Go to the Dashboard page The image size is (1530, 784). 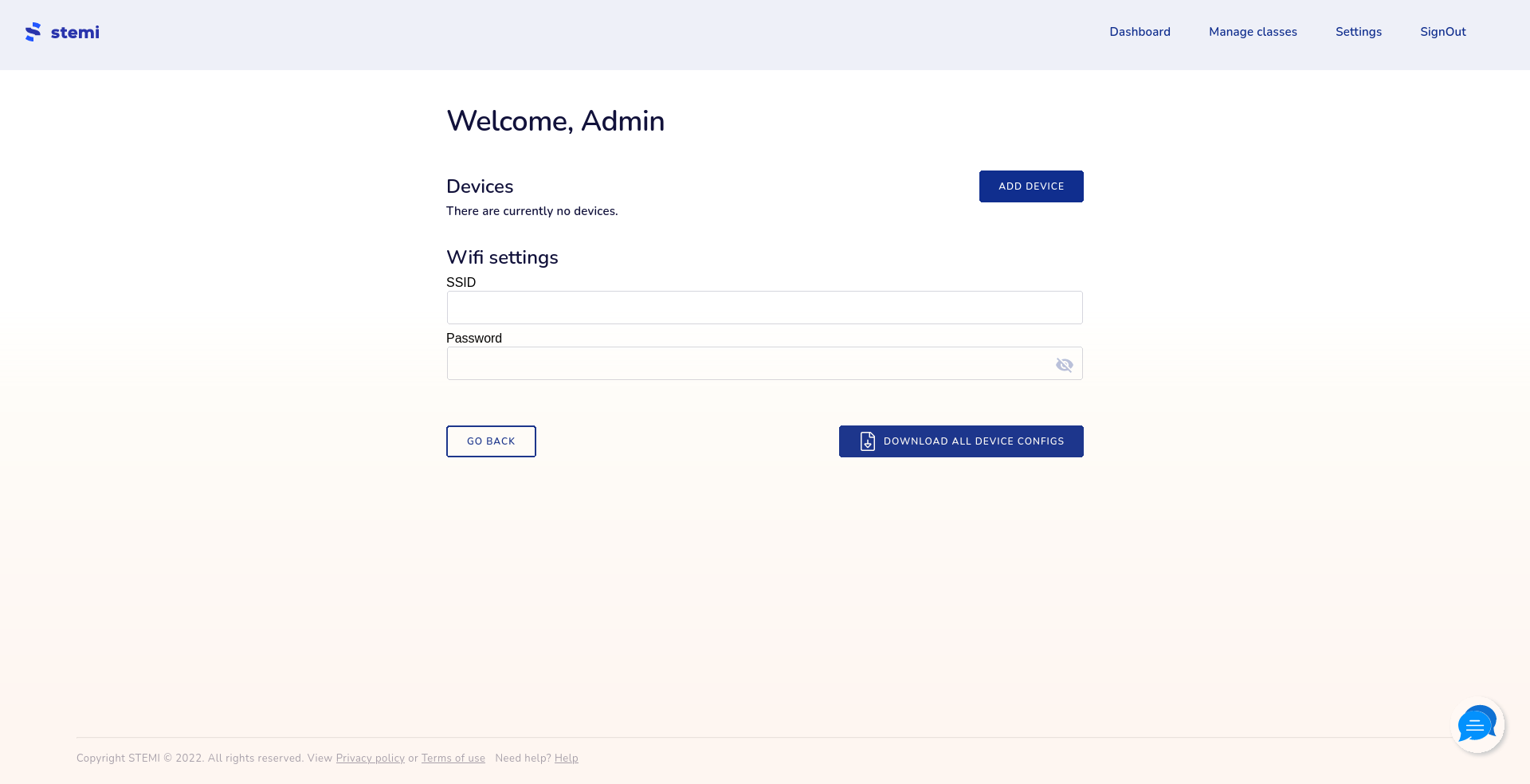coord(1140,32)
